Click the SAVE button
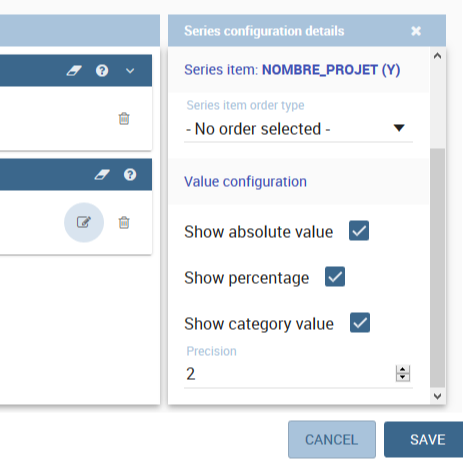The width and height of the screenshot is (473, 459). pos(424,440)
